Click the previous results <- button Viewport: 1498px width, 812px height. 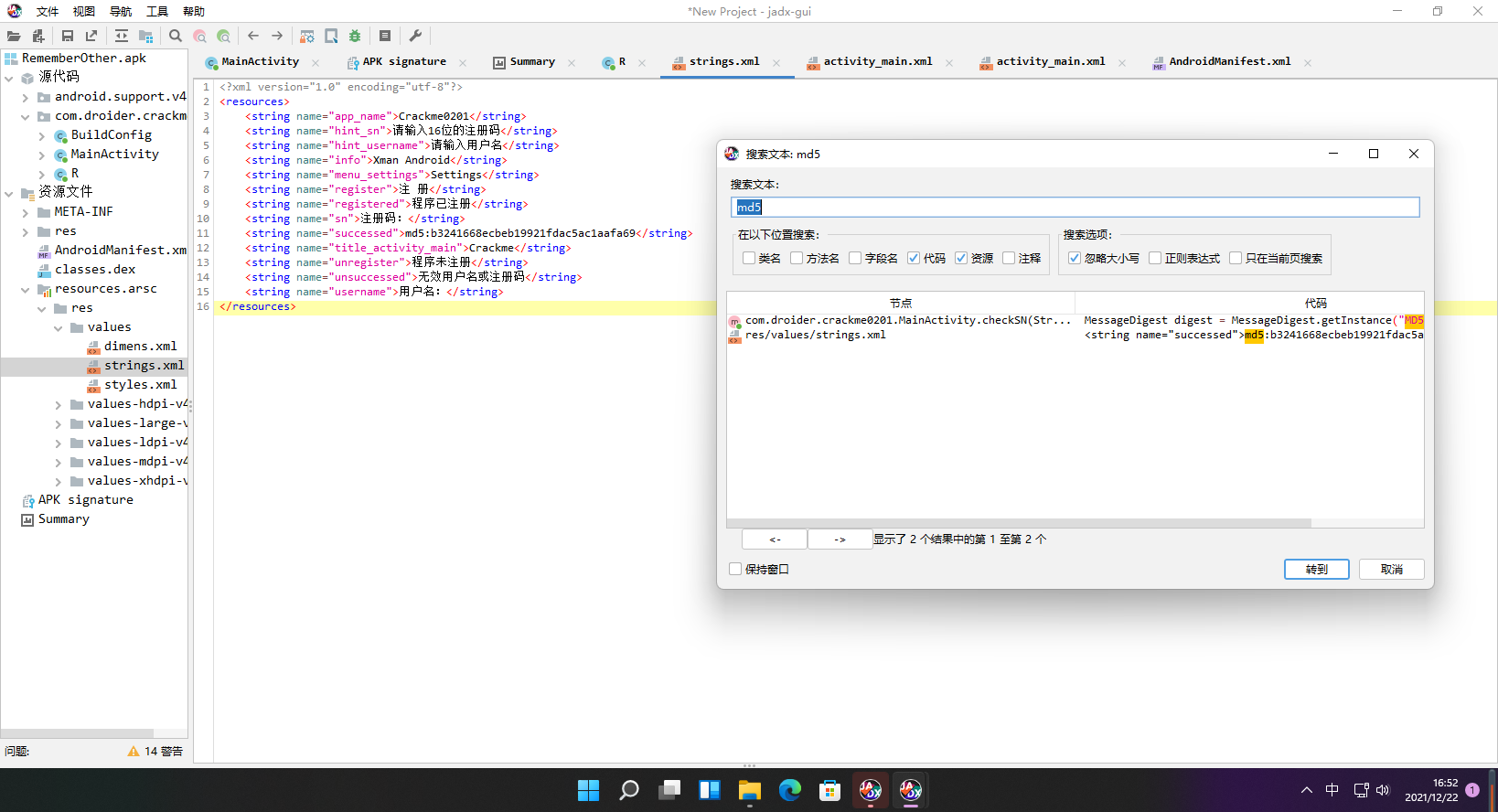click(x=775, y=540)
